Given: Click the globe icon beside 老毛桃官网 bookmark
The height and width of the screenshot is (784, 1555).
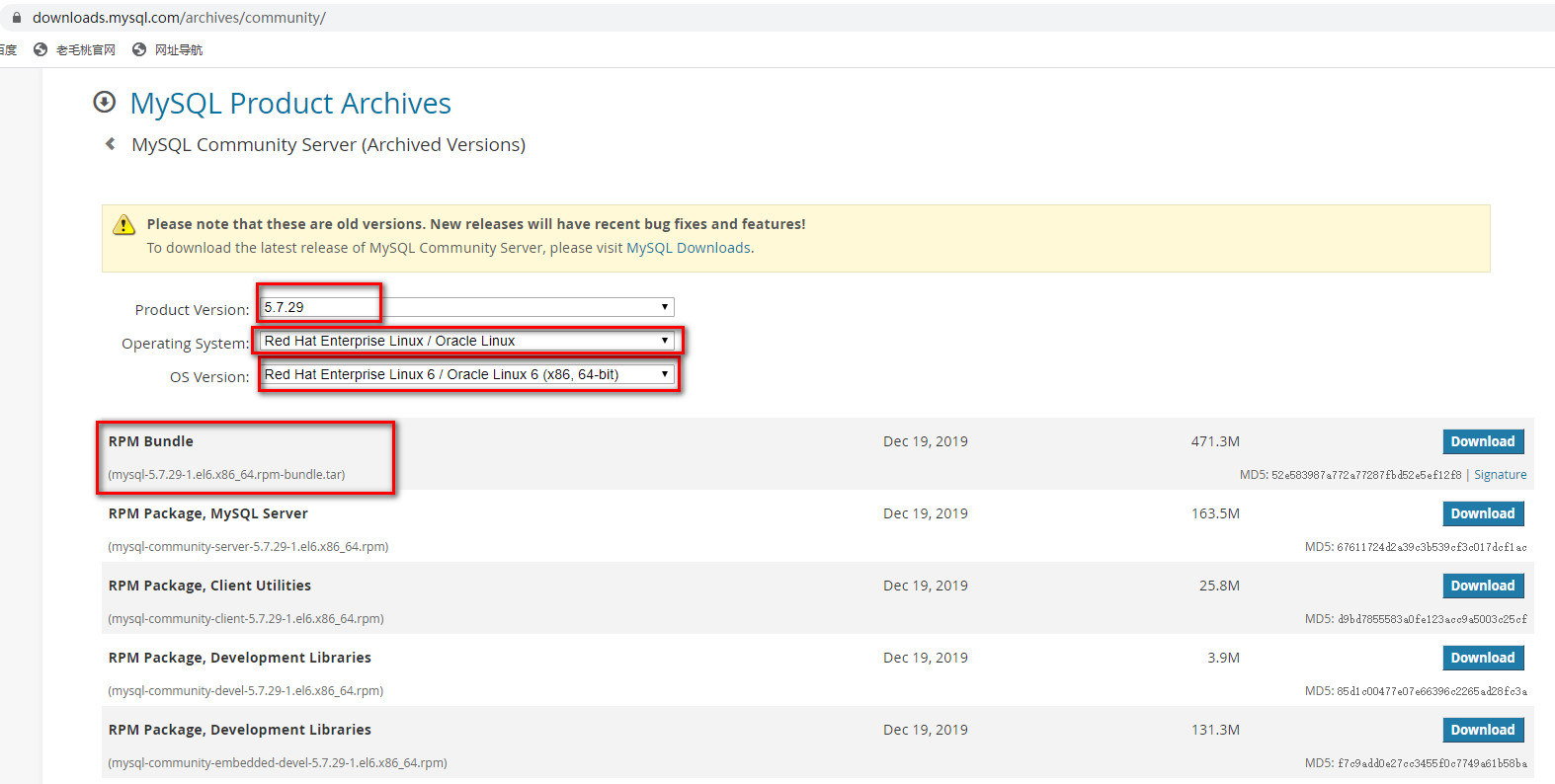Looking at the screenshot, I should [41, 49].
